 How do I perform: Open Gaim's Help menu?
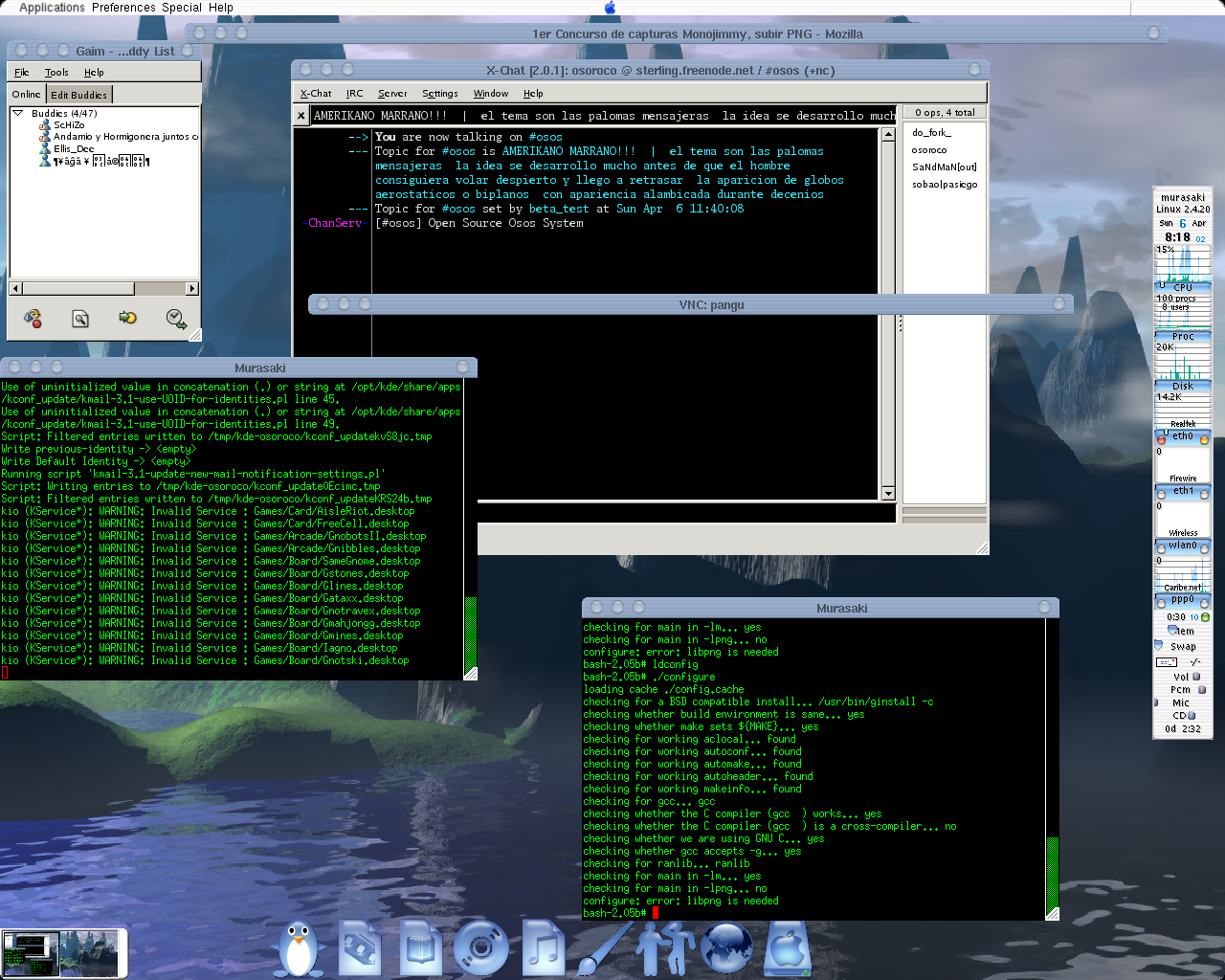click(94, 73)
